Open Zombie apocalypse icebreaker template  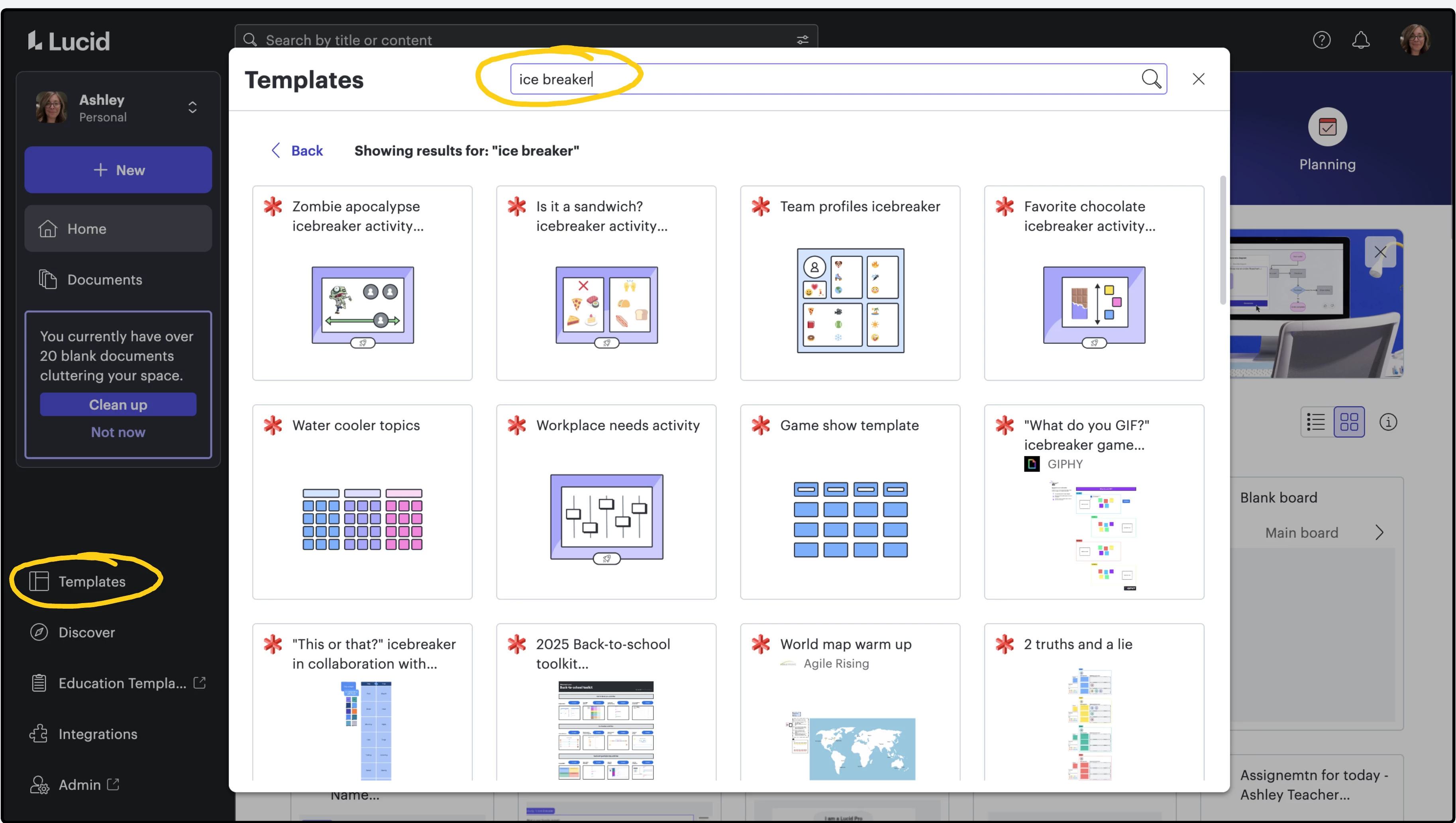tap(362, 282)
